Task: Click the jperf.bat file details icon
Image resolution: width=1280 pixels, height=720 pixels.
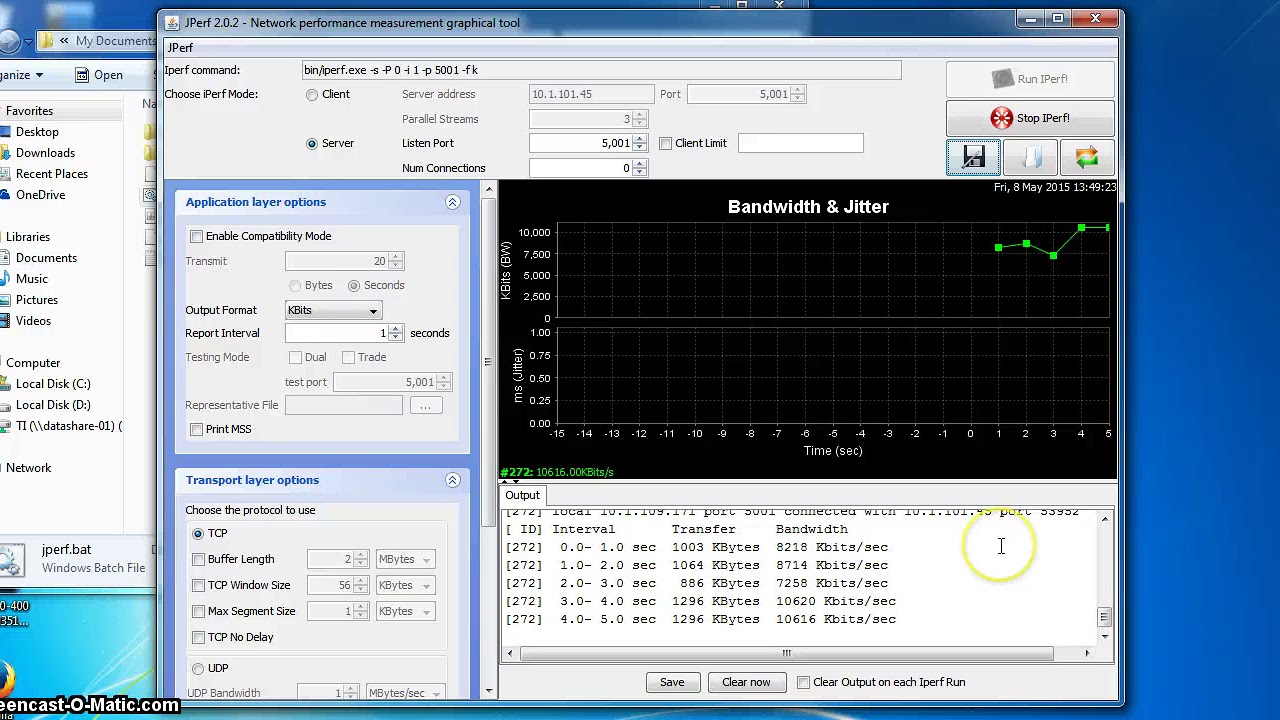Action: point(10,560)
